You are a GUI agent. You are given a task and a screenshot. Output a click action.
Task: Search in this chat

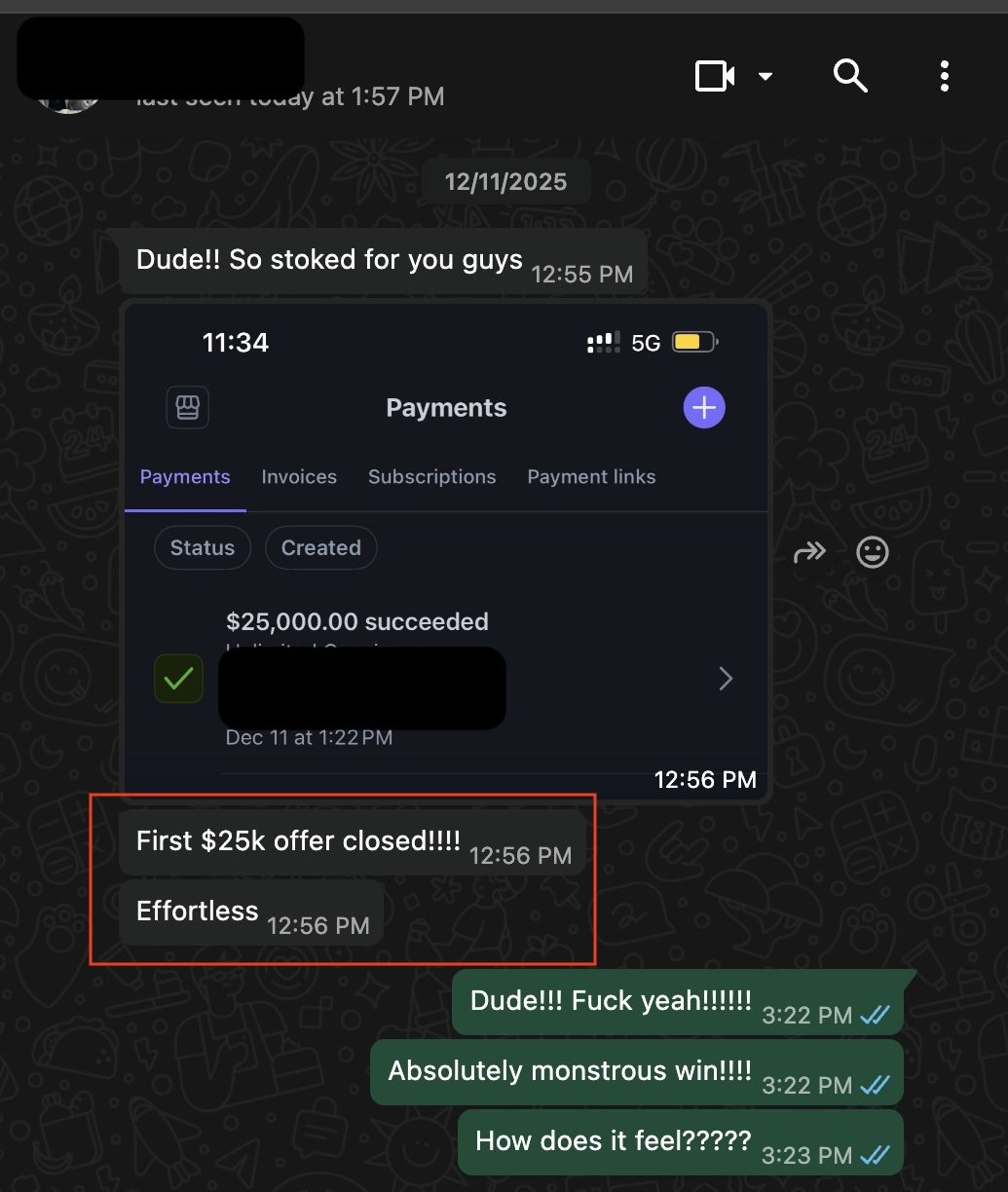(850, 75)
